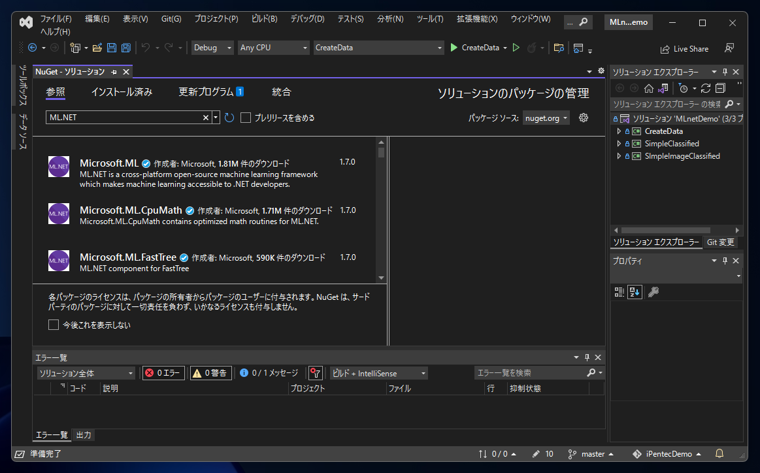The image size is (760, 473).
Task: Toggle the 0/1 メッセージ filter button
Action: click(x=269, y=373)
